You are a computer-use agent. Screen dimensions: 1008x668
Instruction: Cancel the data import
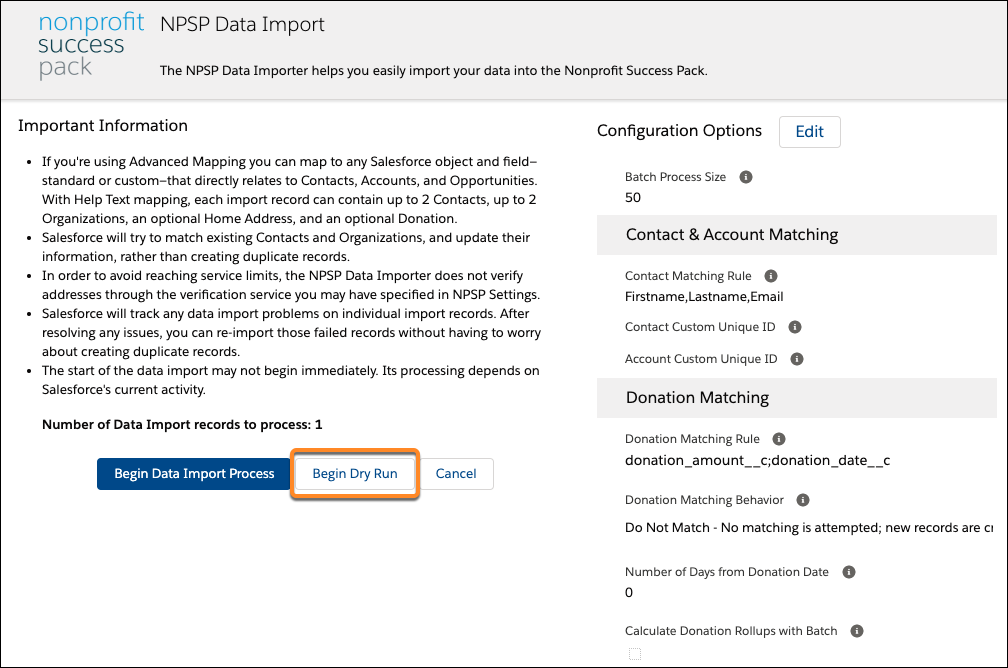[456, 474]
